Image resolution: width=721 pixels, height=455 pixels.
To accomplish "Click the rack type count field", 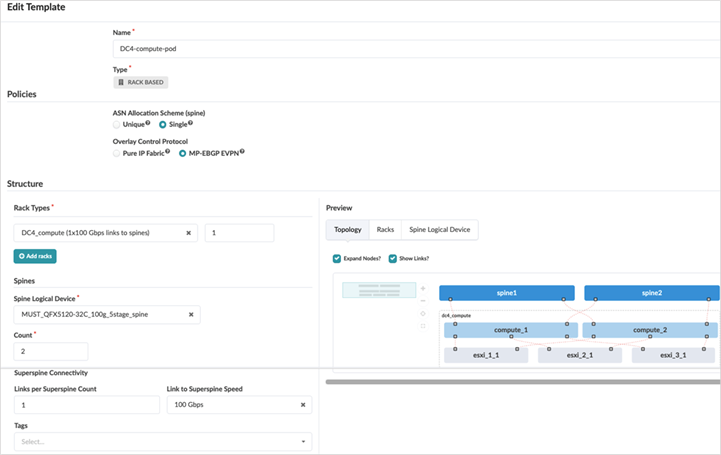I will 240,233.
